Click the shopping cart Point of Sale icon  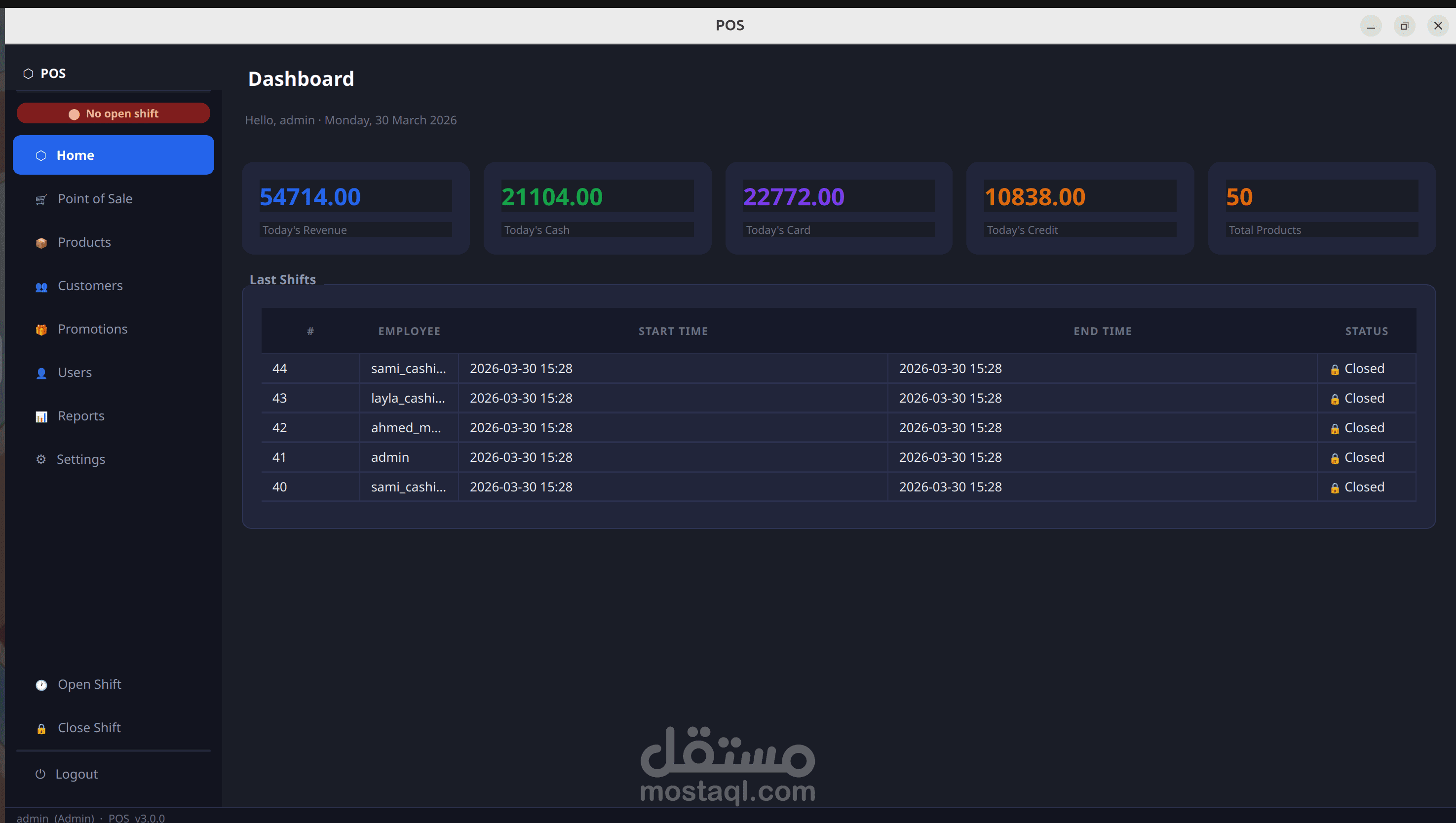[x=41, y=199]
